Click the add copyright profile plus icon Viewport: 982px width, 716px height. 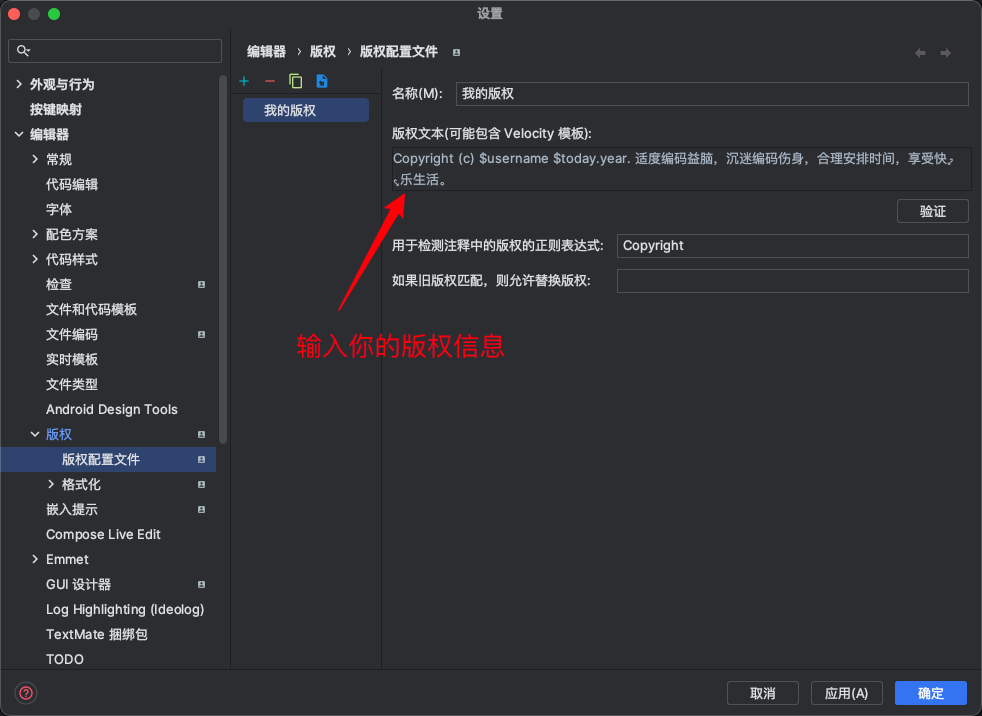pyautogui.click(x=244, y=81)
